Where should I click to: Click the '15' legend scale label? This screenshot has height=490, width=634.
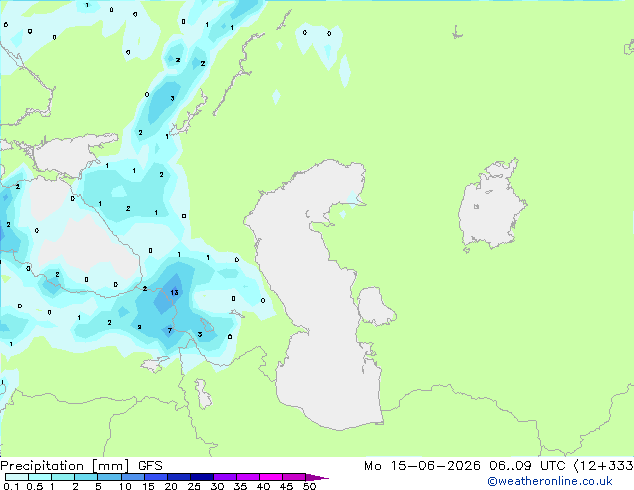tap(148, 486)
